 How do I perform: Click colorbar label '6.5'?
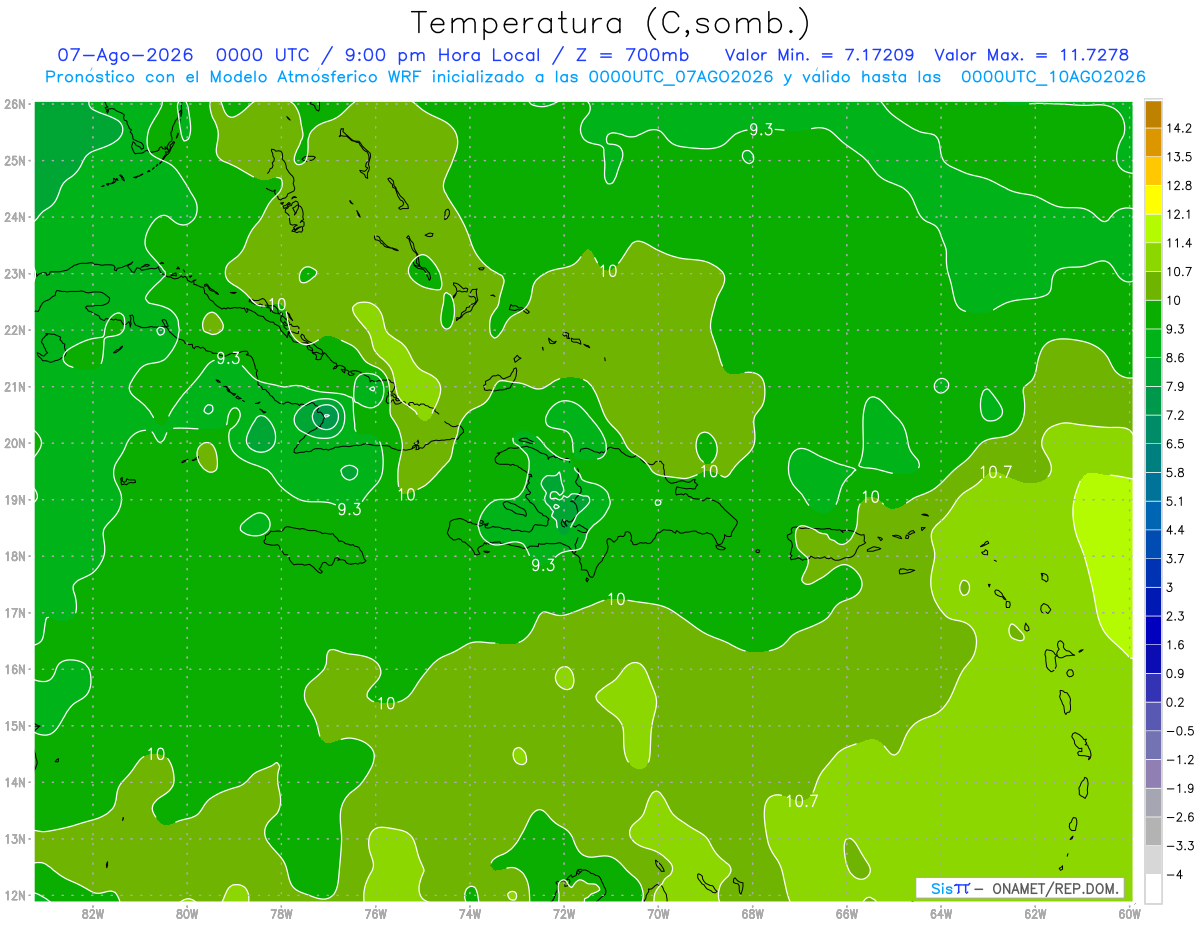pyautogui.click(x=1176, y=444)
